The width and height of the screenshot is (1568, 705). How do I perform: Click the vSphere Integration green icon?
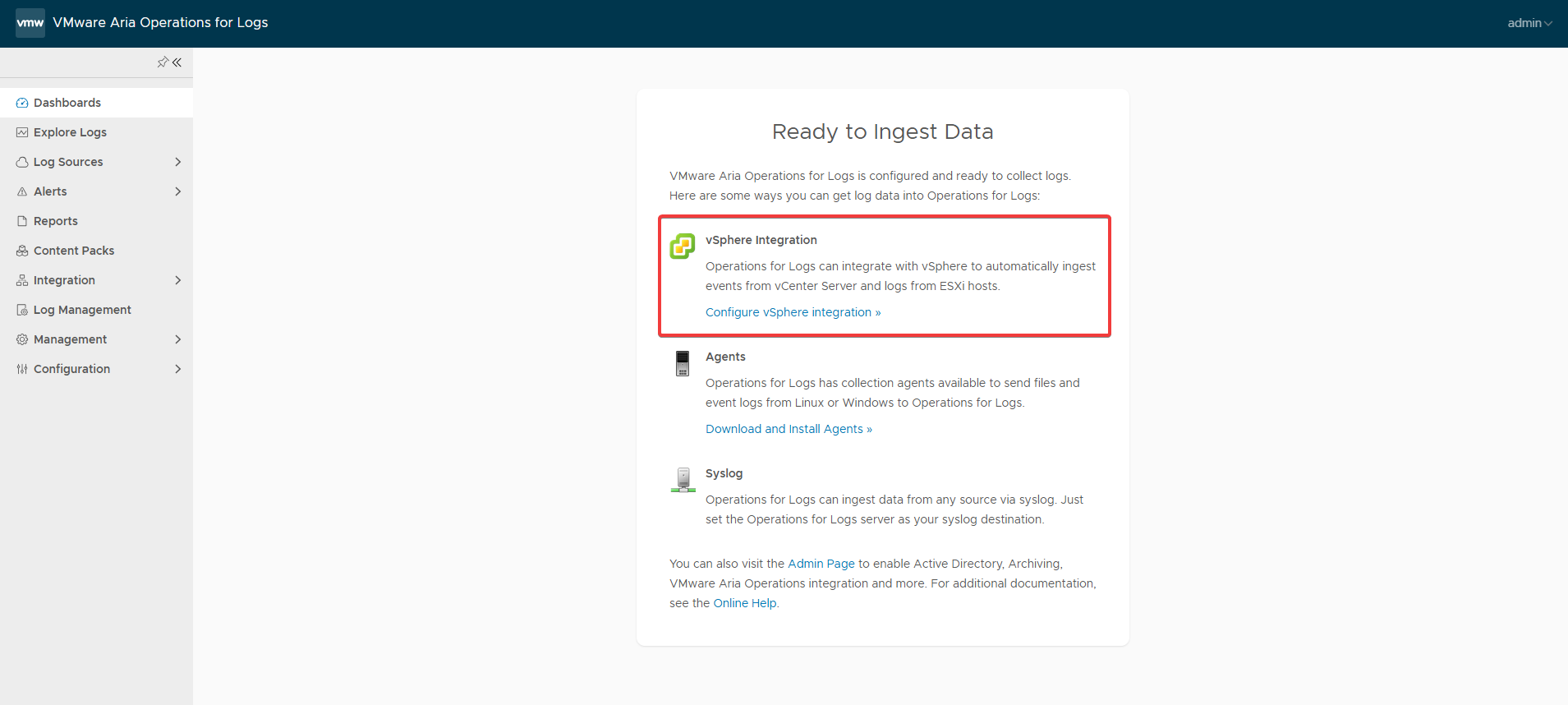(x=683, y=246)
